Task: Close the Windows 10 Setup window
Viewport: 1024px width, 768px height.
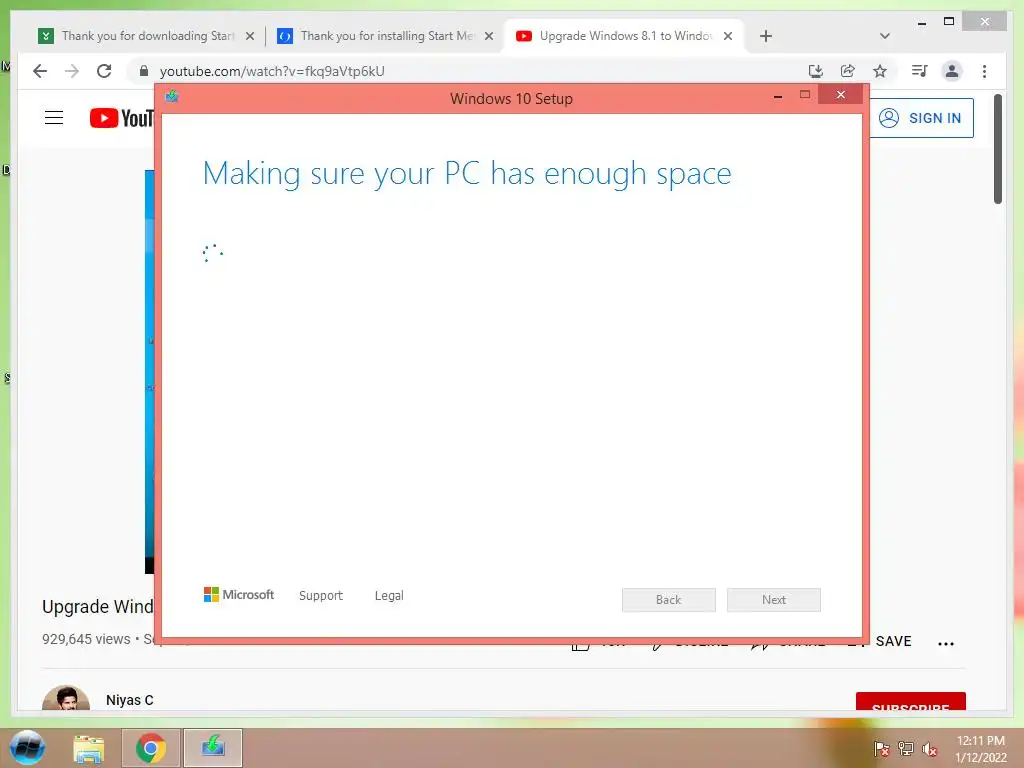Action: (x=840, y=95)
